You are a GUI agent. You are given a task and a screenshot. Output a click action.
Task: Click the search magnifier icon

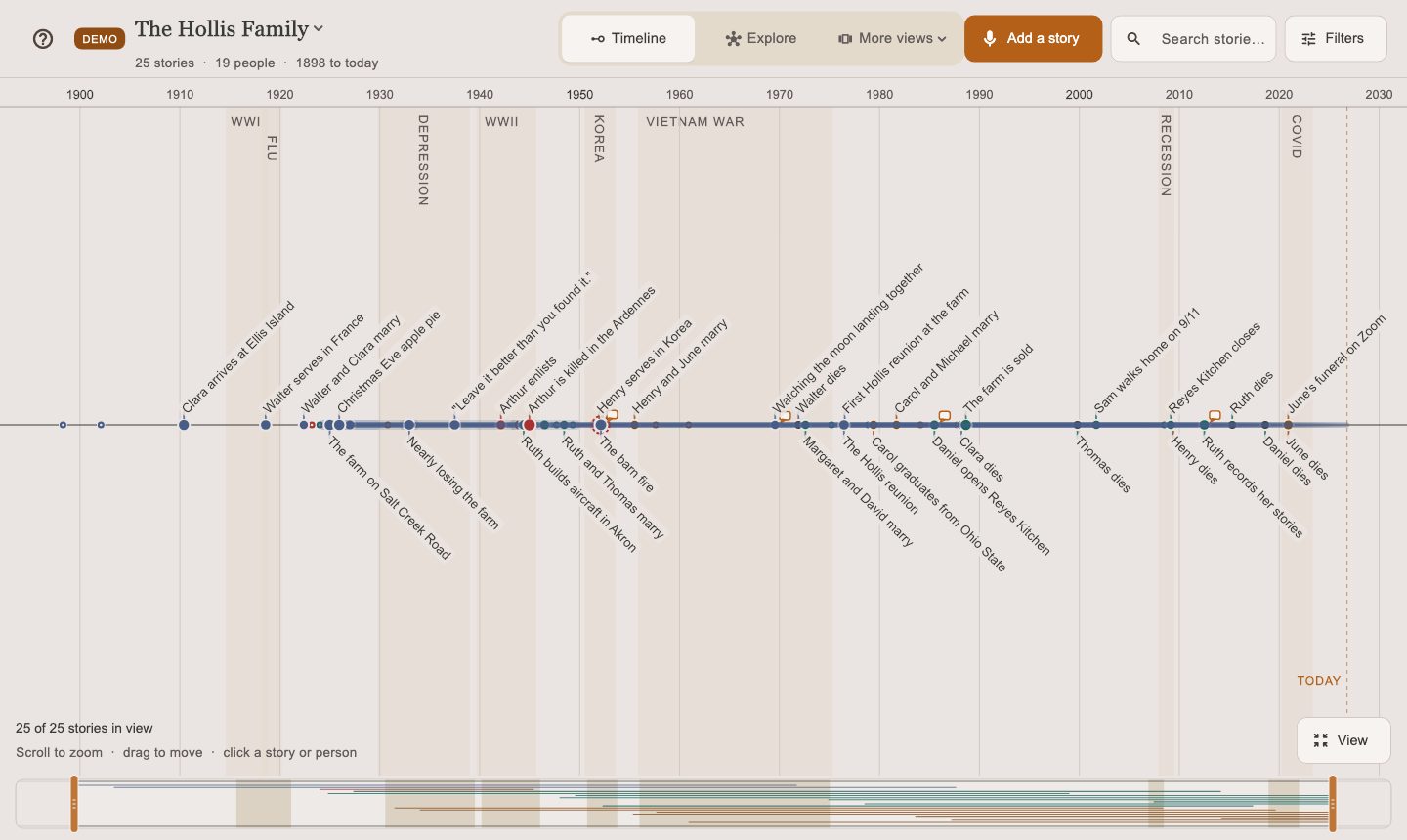1133,39
